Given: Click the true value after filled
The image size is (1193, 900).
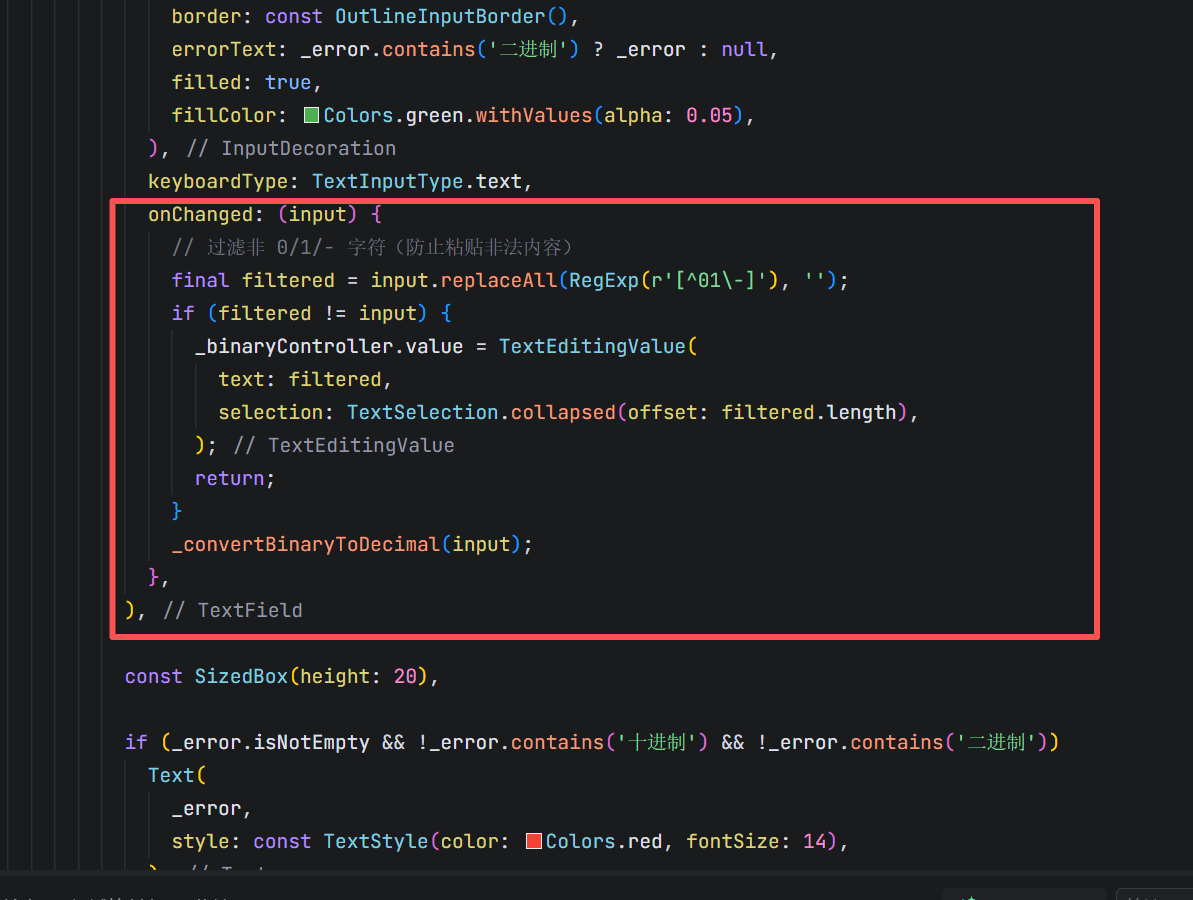Looking at the screenshot, I should [288, 82].
